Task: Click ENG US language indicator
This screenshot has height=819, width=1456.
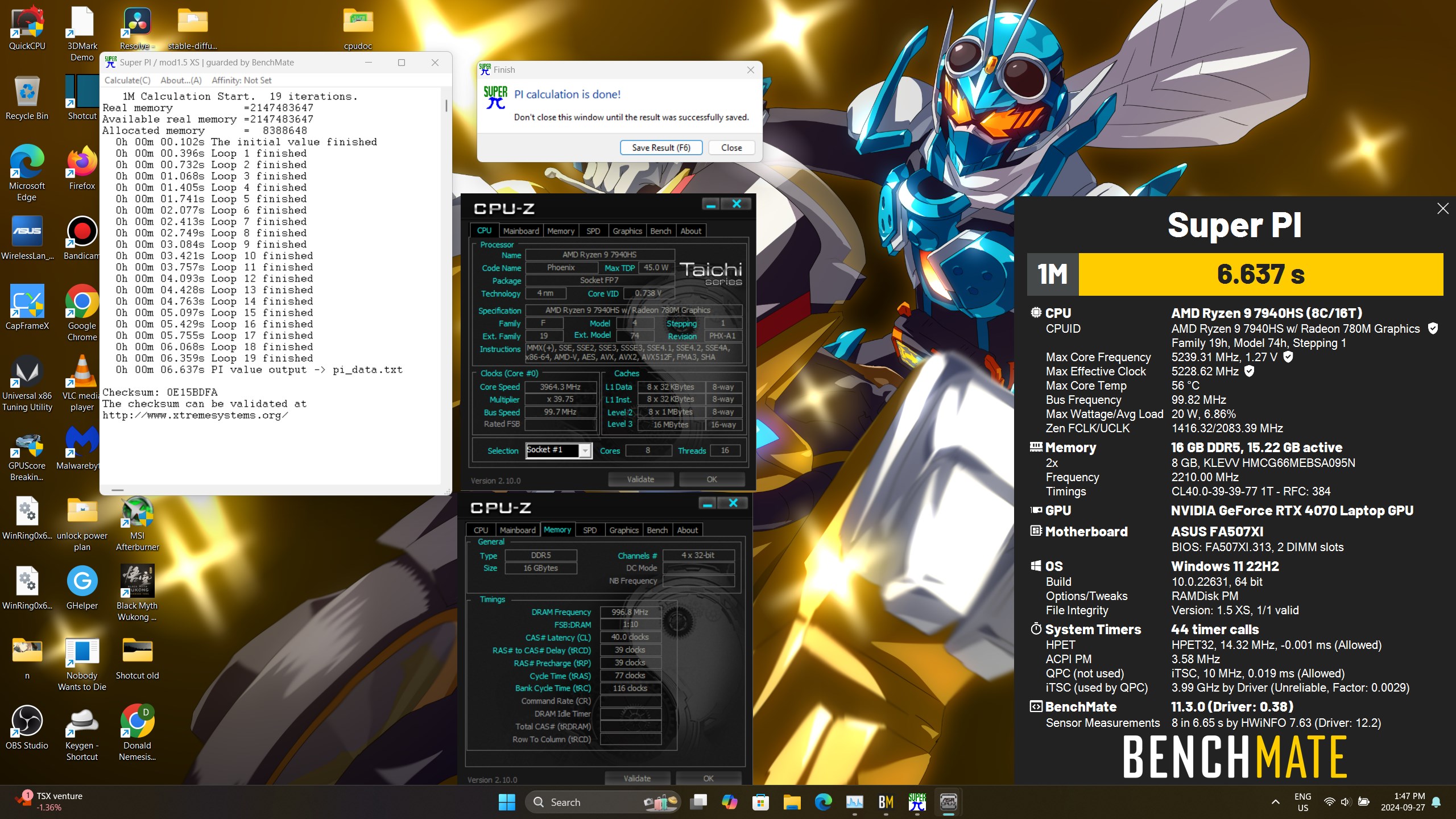Action: pyautogui.click(x=1302, y=802)
